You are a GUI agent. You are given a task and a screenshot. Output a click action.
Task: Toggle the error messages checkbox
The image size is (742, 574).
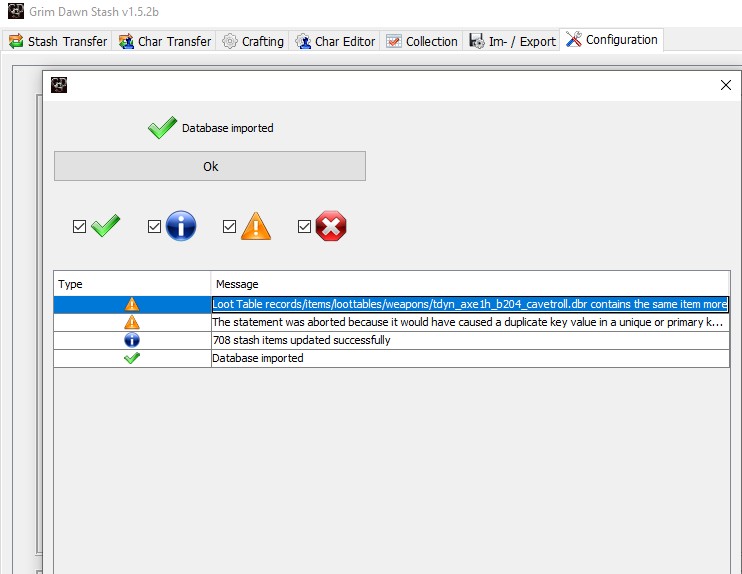[304, 227]
